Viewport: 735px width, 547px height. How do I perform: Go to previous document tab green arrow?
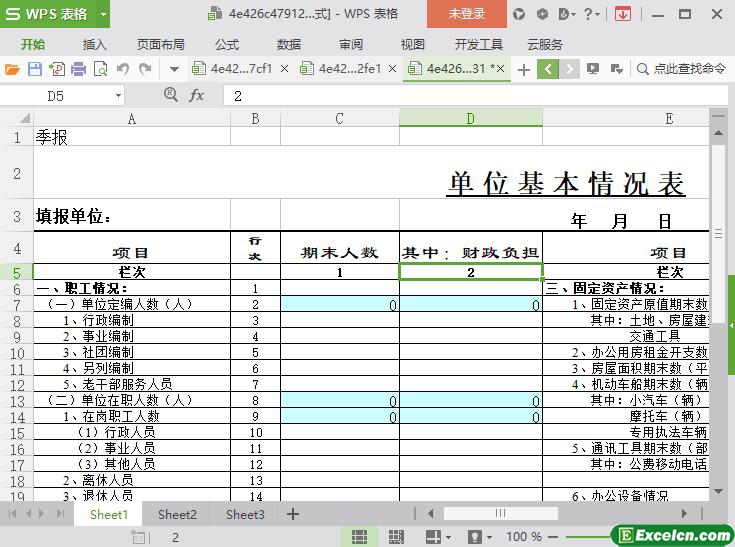pyautogui.click(x=548, y=69)
